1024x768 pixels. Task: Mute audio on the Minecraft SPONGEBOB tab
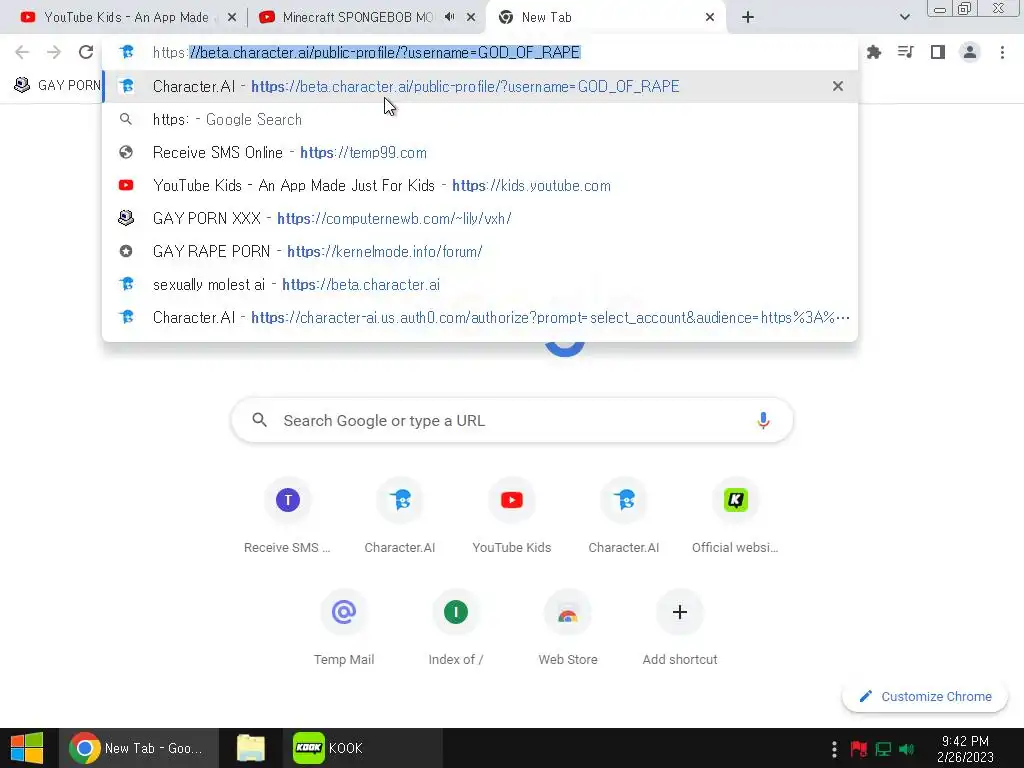point(449,17)
